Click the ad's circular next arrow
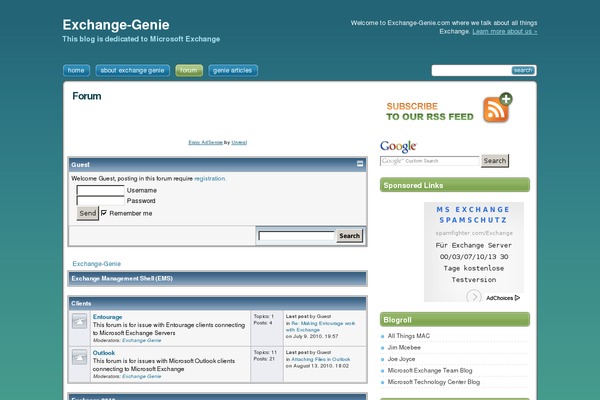This screenshot has width=600, height=400. coord(474,296)
